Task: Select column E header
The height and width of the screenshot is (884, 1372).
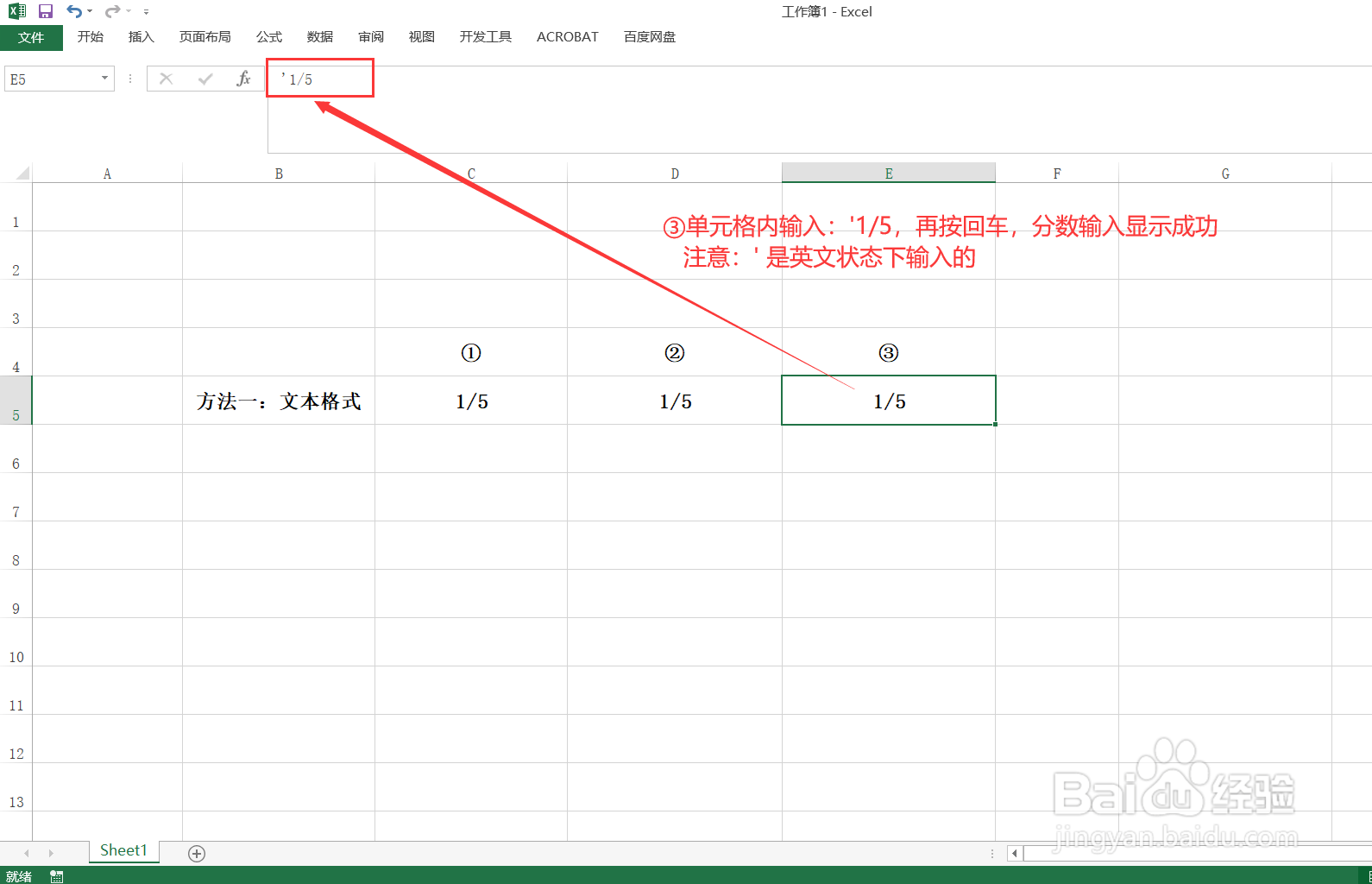Action: (889, 174)
